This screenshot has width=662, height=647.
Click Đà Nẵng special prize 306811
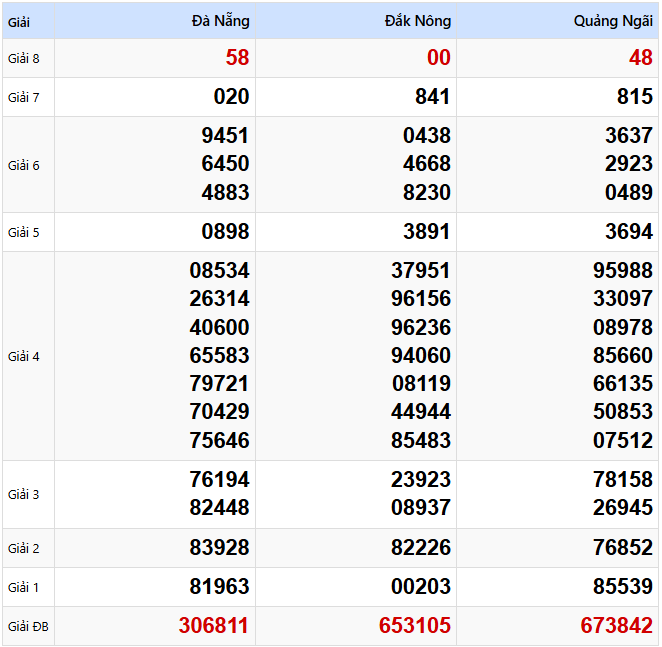tap(214, 626)
